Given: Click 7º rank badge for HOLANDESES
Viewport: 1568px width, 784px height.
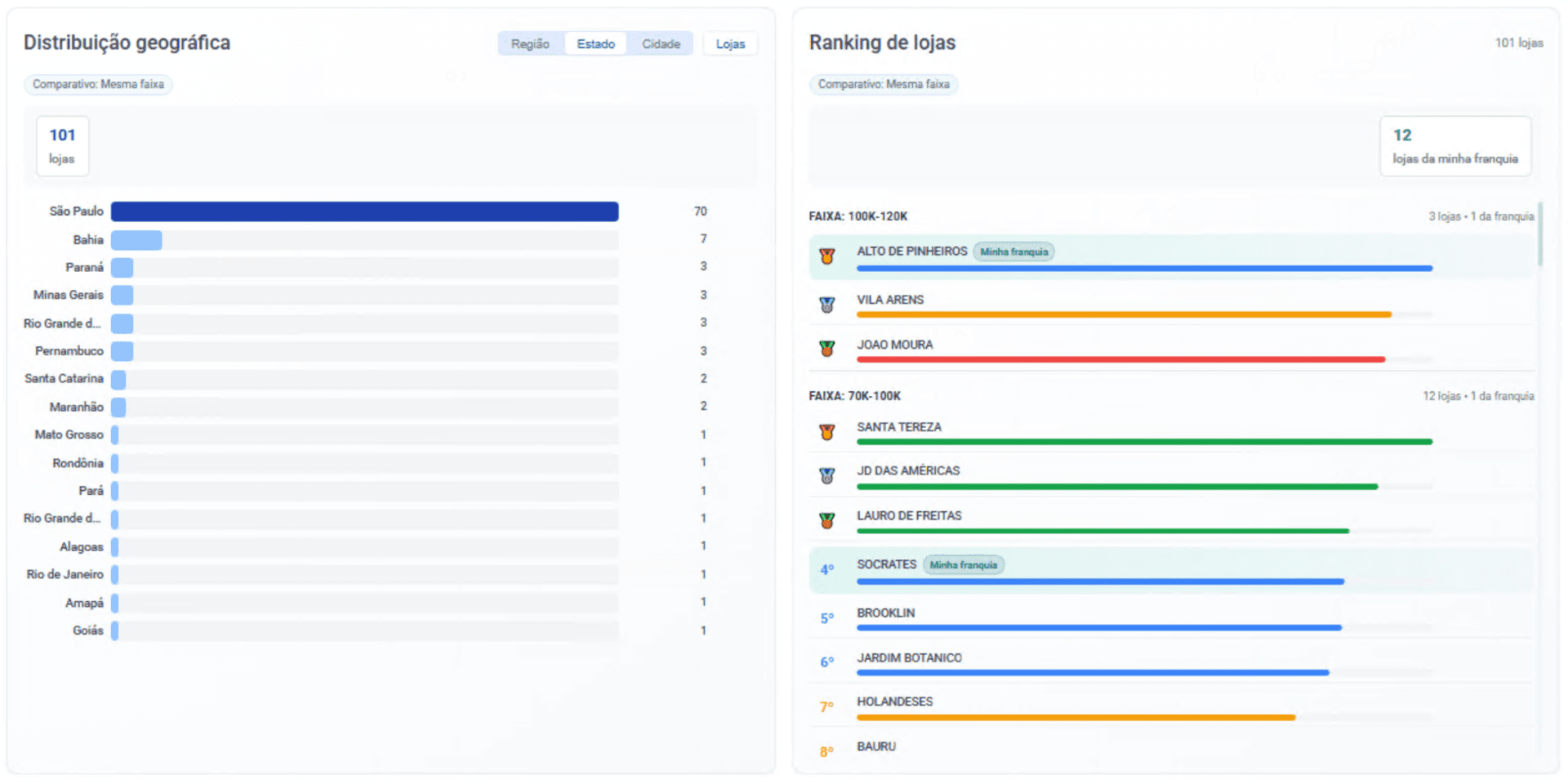Looking at the screenshot, I should coord(826,706).
